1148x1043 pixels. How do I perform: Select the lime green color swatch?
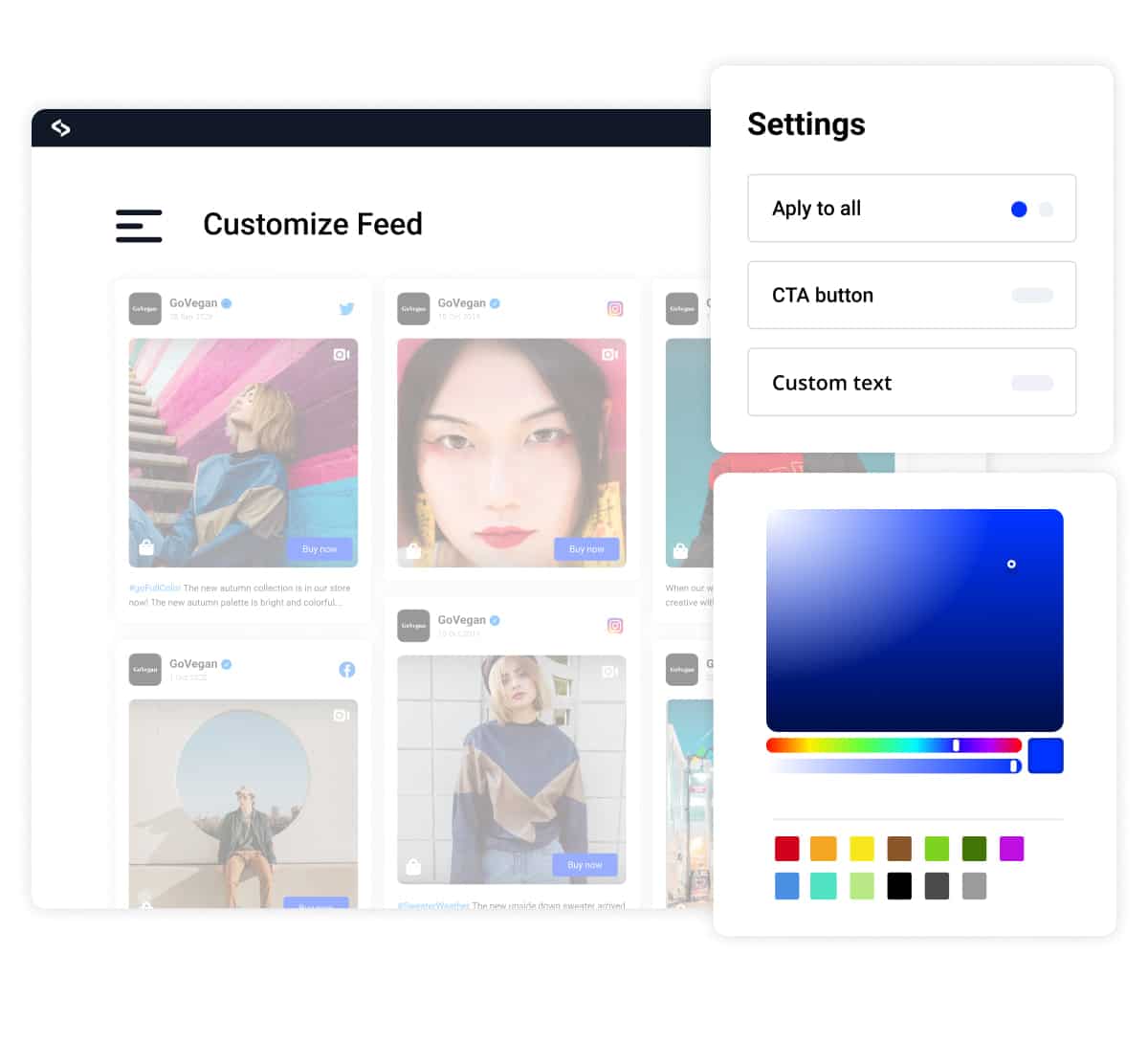click(937, 849)
